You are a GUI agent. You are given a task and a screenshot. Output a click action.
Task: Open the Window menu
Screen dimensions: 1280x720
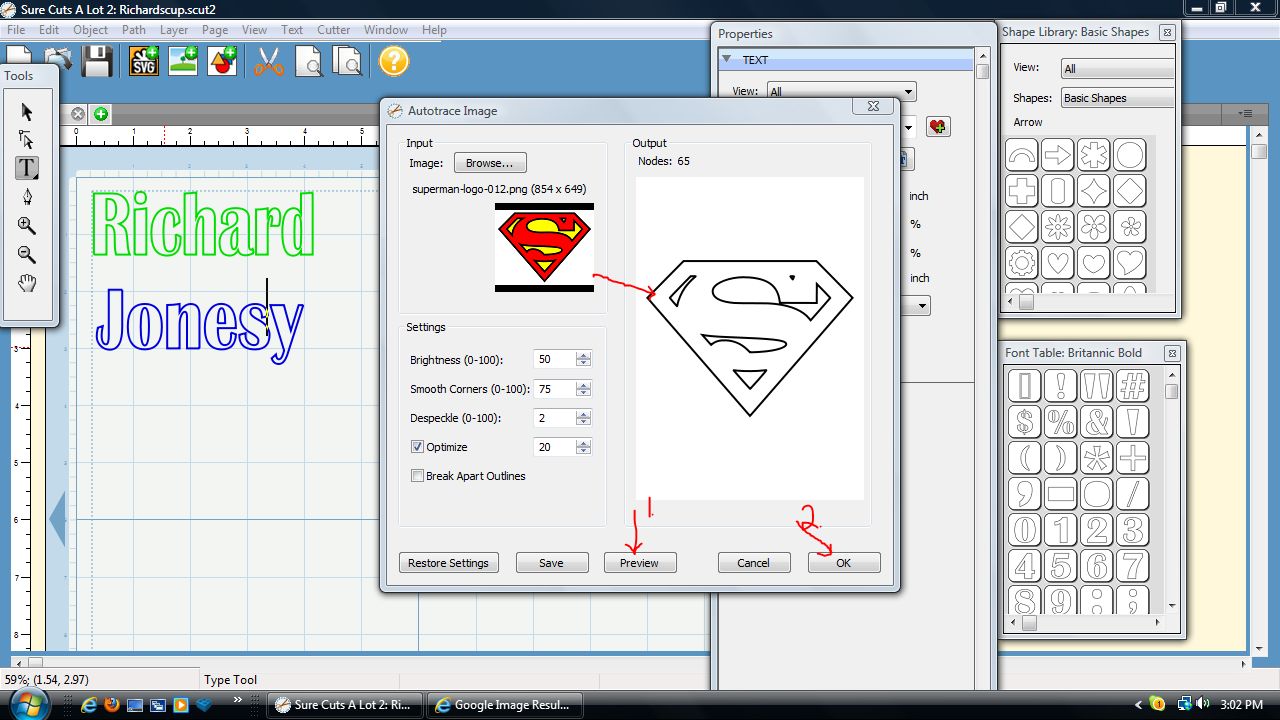[385, 30]
